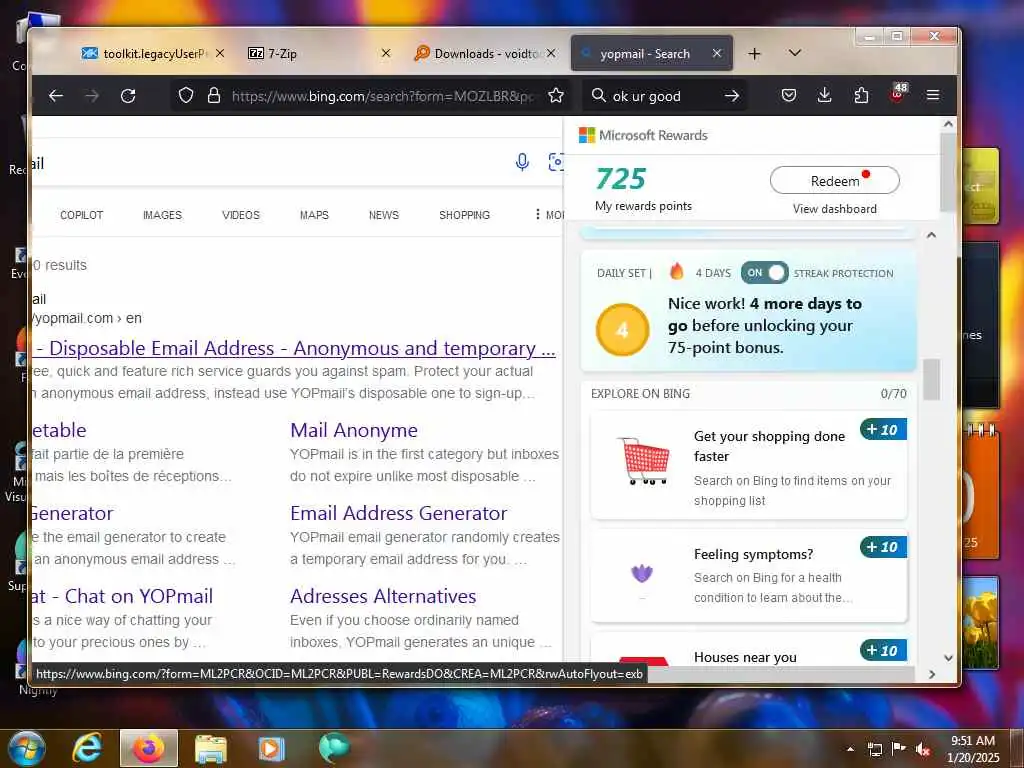Open Mail Anonyme sublink
The width and height of the screenshot is (1024, 768).
tap(354, 430)
